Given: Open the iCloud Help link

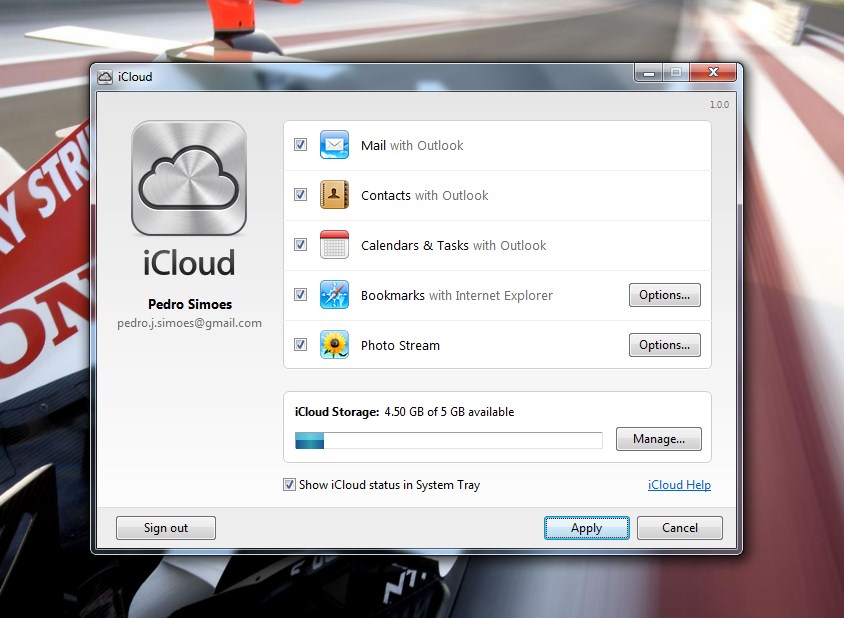Looking at the screenshot, I should click(x=679, y=484).
